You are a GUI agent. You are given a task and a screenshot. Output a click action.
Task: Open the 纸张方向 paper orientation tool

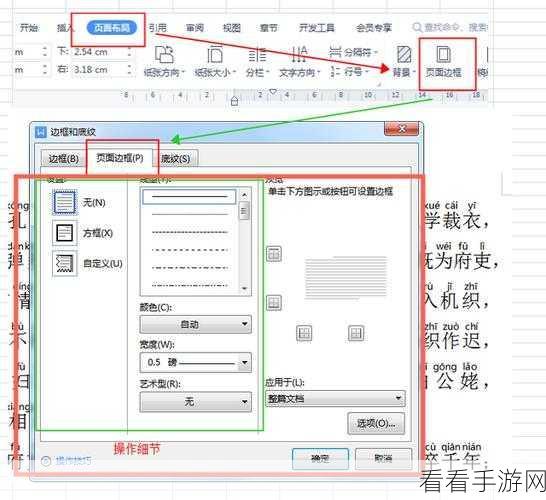coord(164,62)
